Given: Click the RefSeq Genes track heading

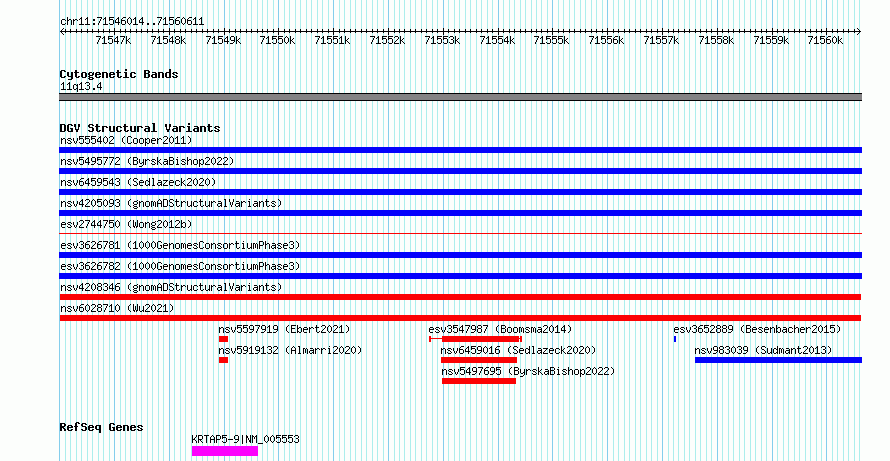Looking at the screenshot, I should click(x=102, y=427).
